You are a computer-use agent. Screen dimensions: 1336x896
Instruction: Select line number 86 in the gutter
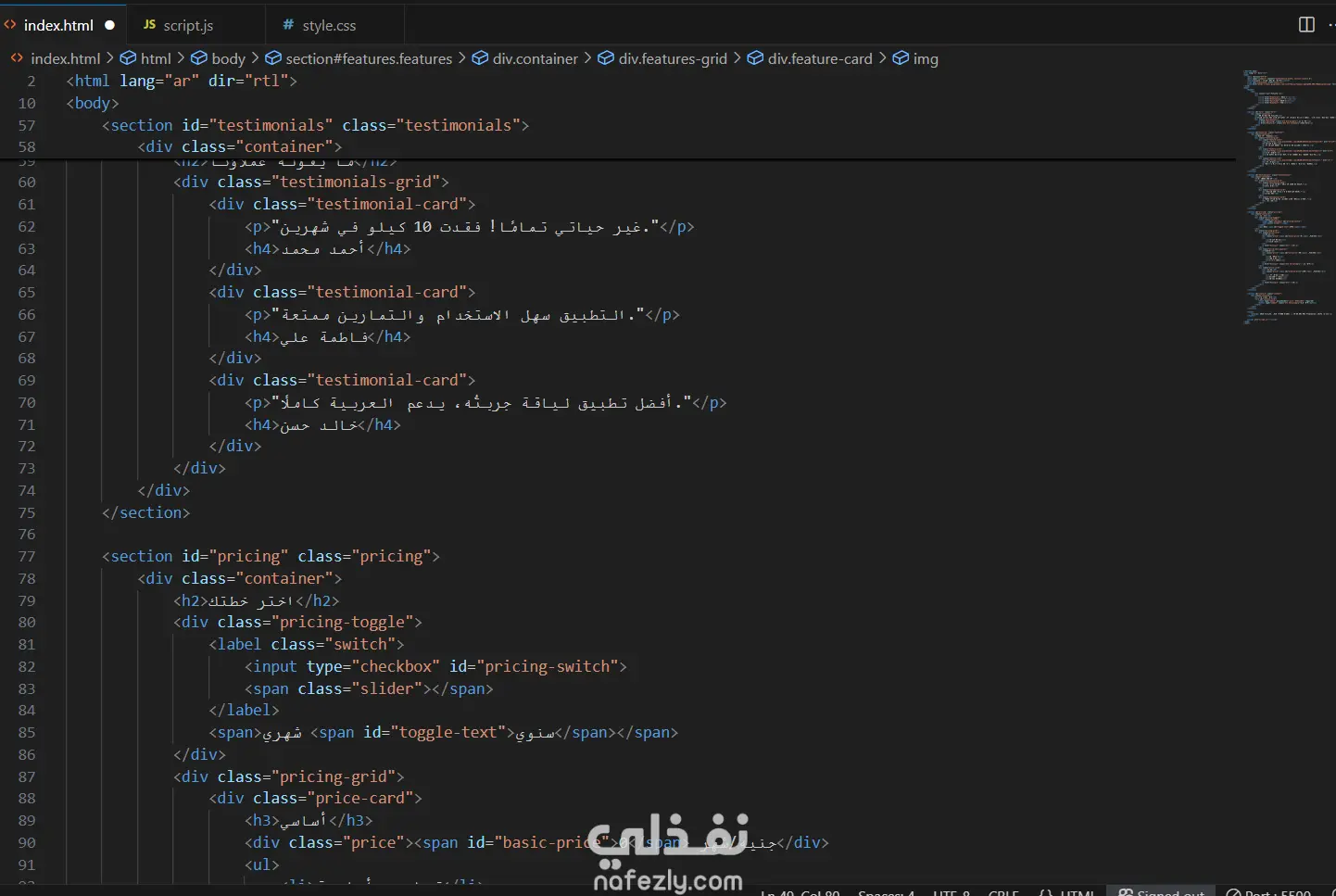27,755
